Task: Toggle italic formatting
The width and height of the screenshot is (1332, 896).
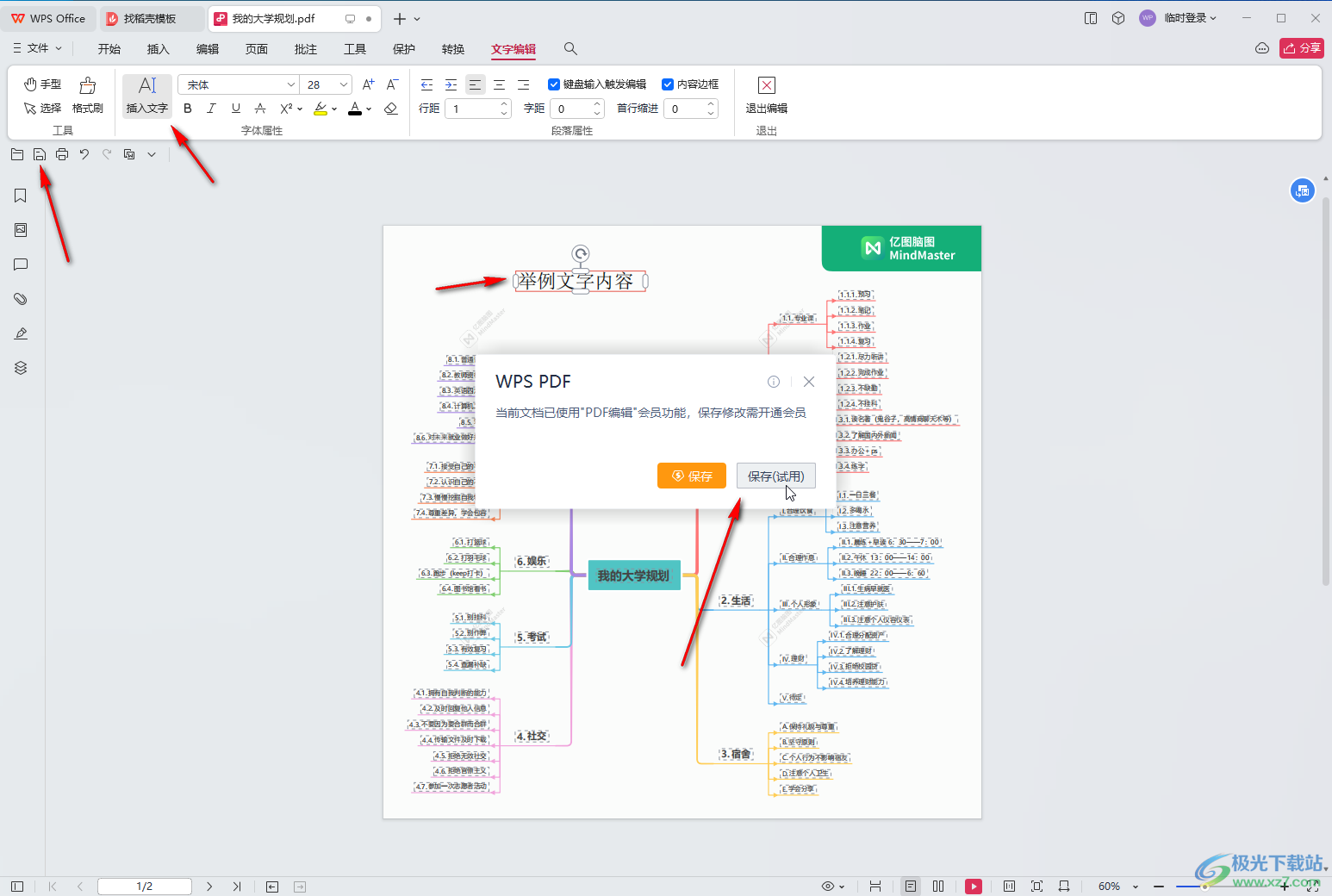Action: (x=212, y=109)
